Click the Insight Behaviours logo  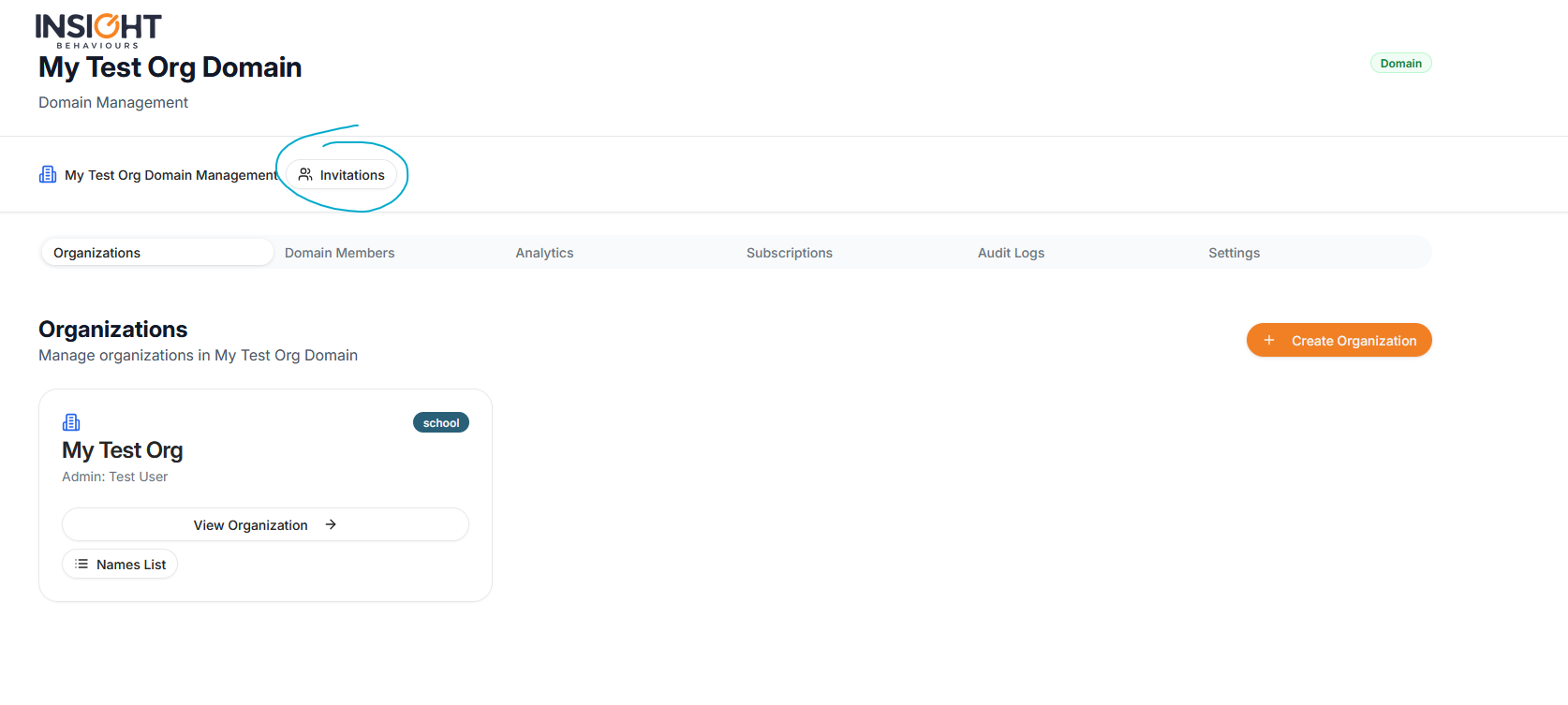(98, 30)
